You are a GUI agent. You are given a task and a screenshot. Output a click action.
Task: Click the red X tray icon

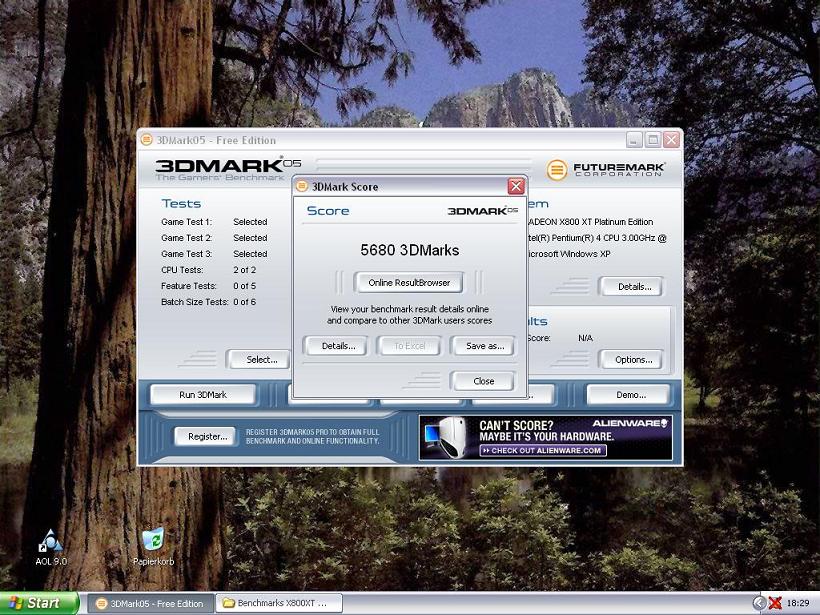coord(775,603)
